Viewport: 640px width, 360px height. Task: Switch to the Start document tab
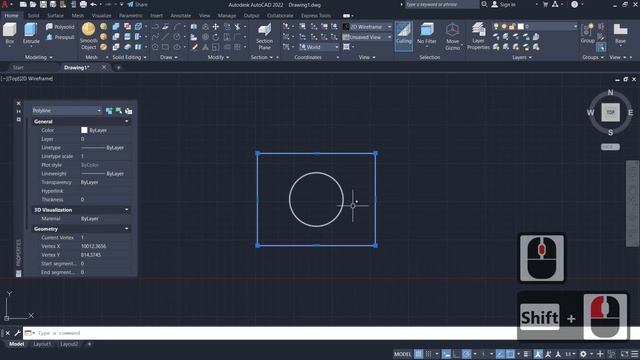click(18, 68)
